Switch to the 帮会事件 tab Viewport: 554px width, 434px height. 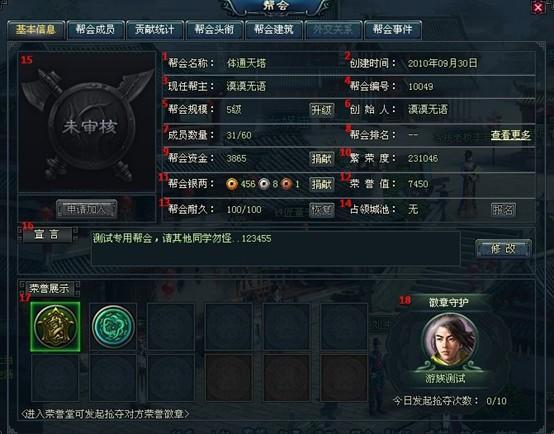pyautogui.click(x=393, y=29)
